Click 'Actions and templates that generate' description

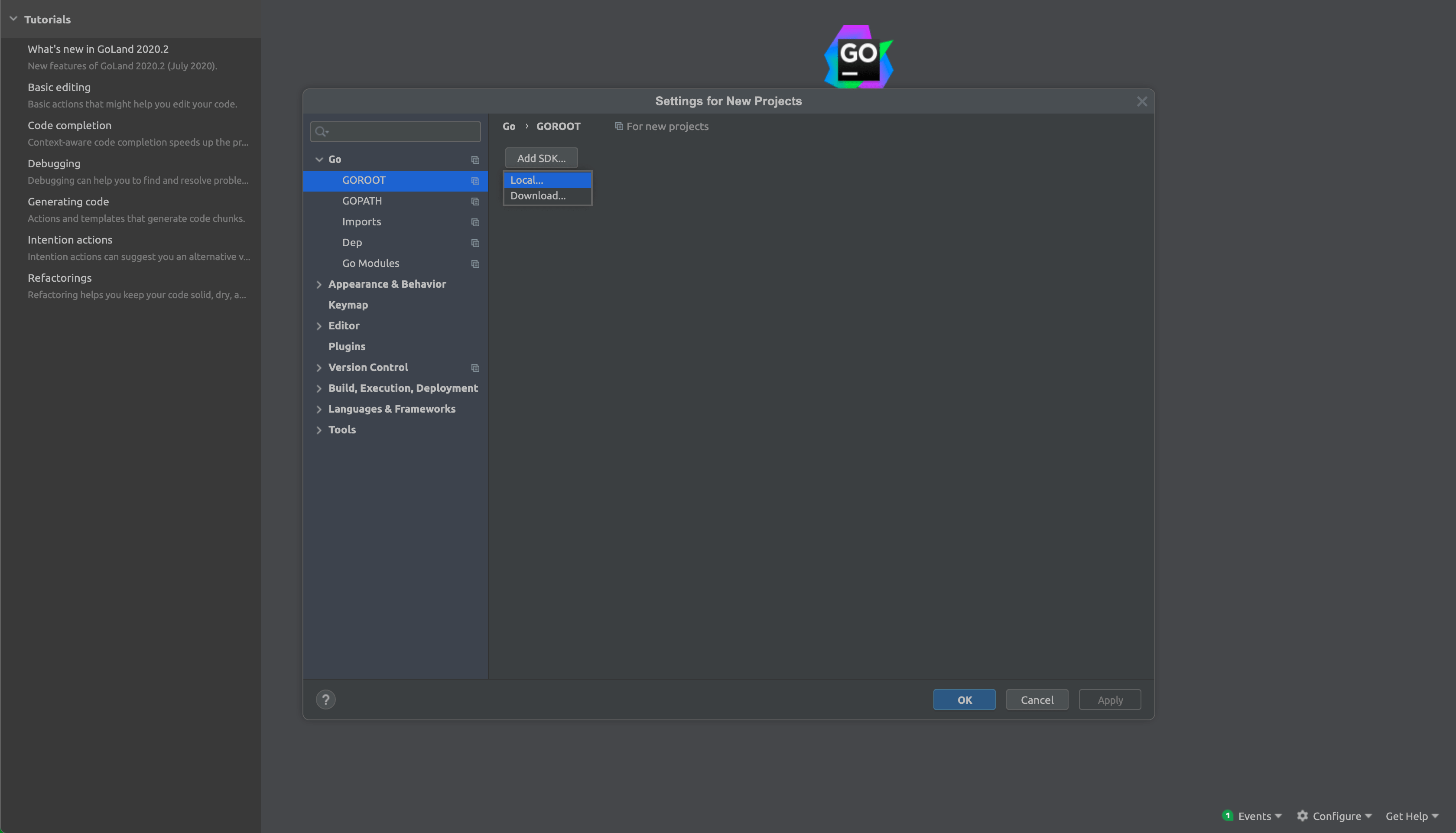[x=136, y=219]
